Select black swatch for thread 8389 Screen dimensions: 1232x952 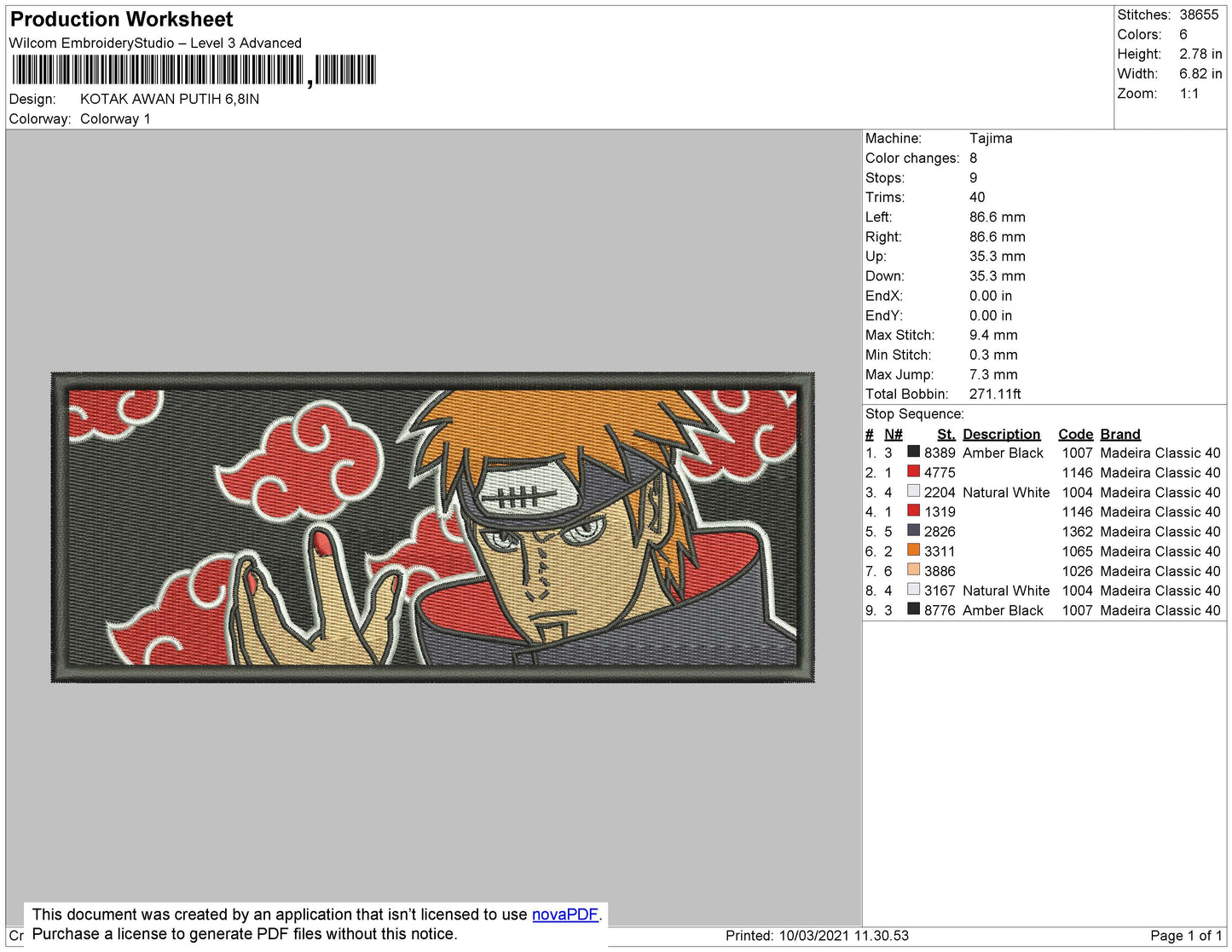click(913, 453)
